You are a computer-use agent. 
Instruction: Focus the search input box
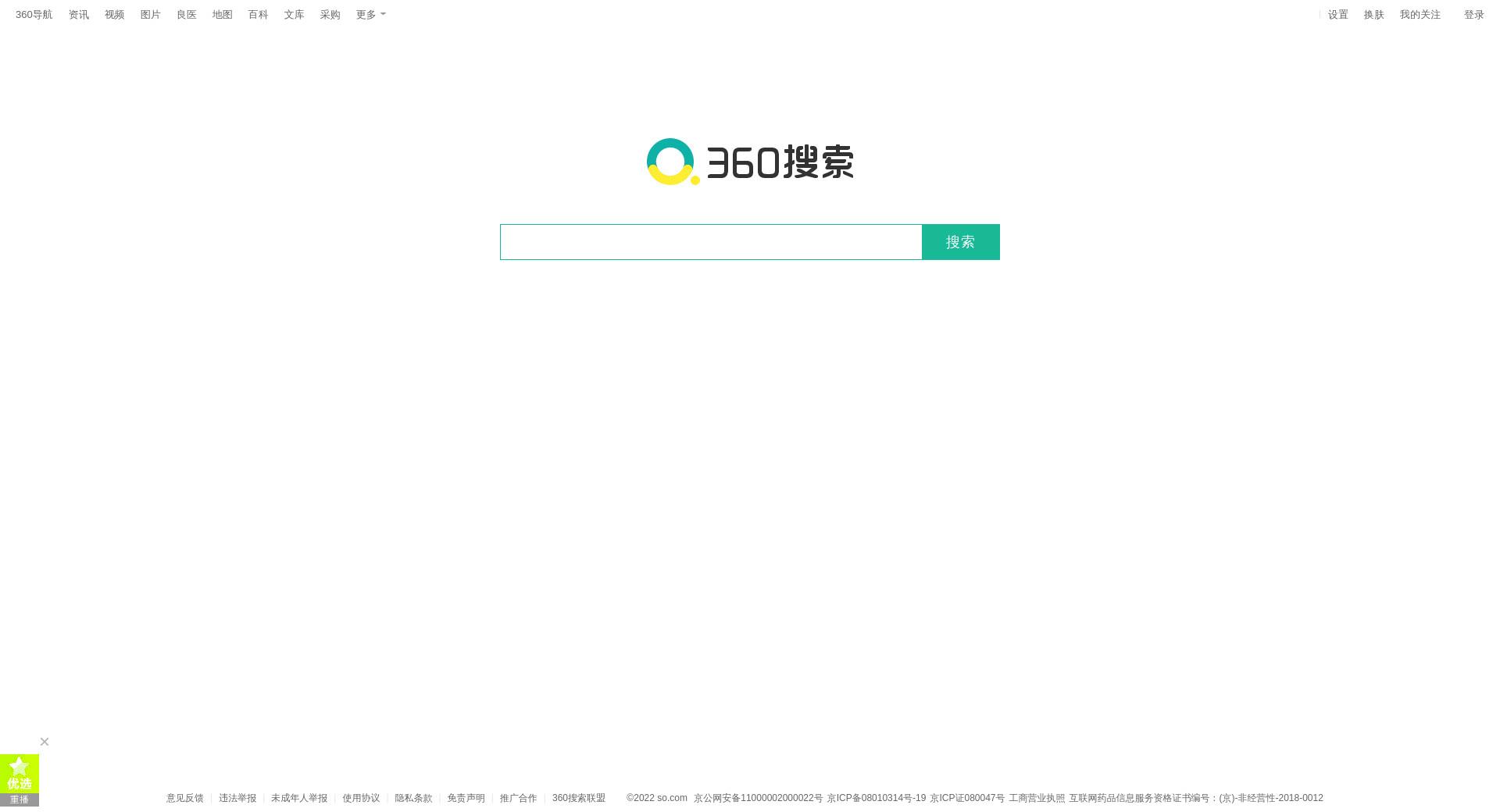point(711,242)
